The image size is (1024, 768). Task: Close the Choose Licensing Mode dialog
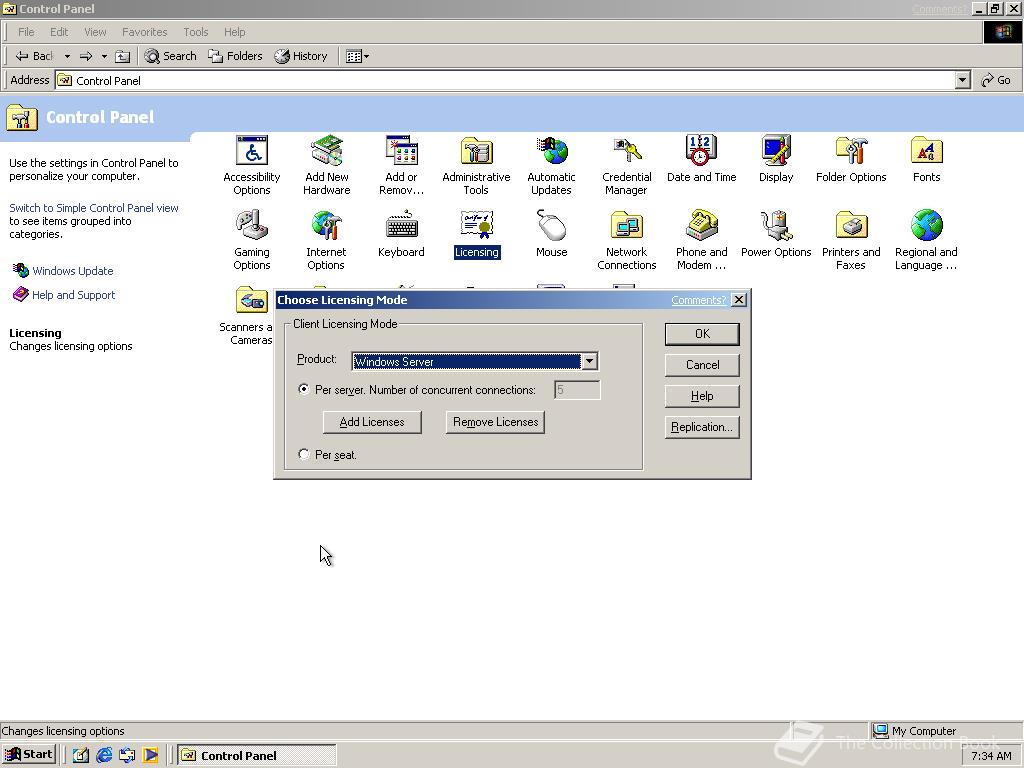point(739,300)
